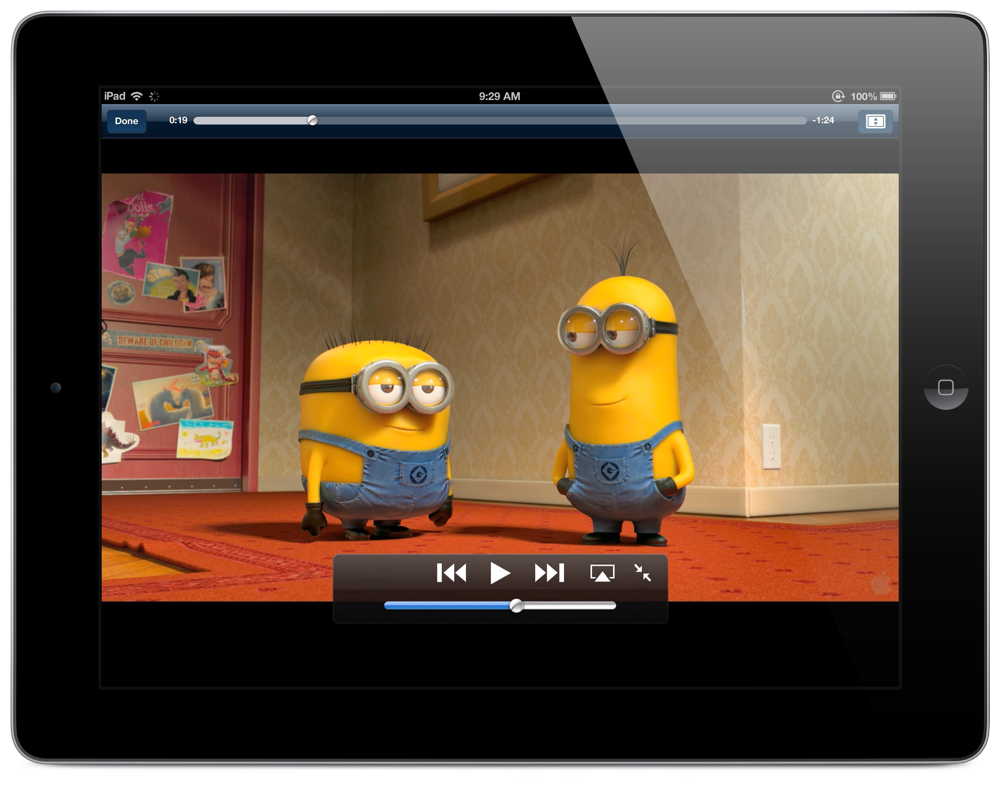Tap the 9:29 AM clock
This screenshot has width=1000, height=788.
pos(499,96)
